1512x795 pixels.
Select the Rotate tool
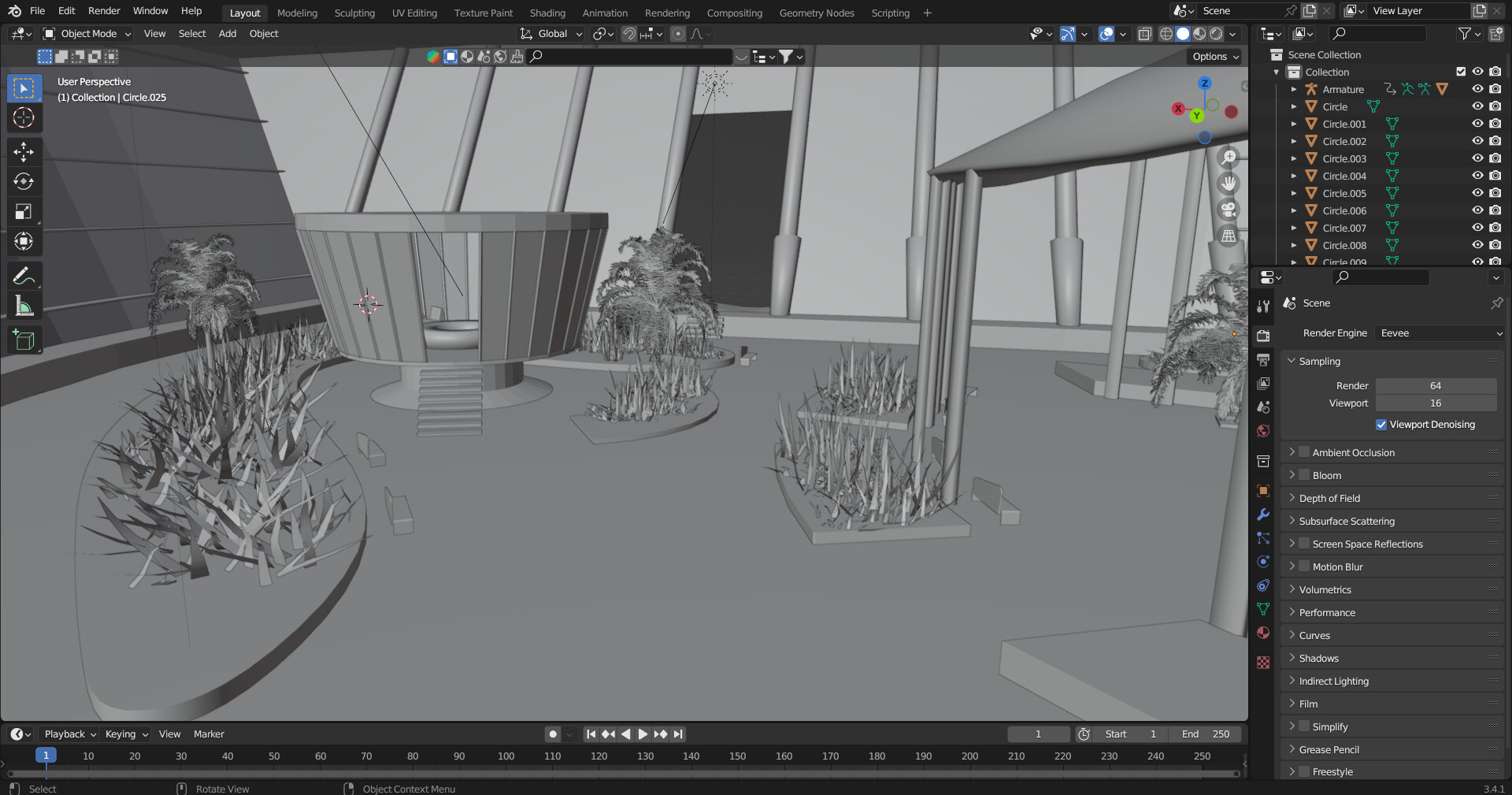[24, 181]
